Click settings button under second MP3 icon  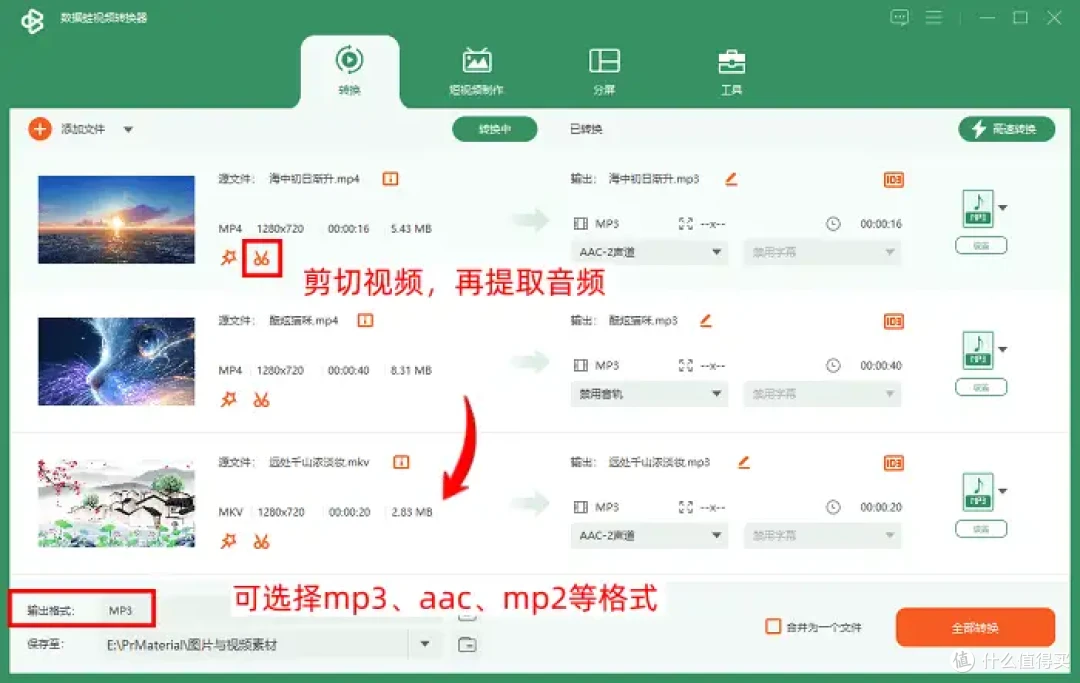[981, 388]
